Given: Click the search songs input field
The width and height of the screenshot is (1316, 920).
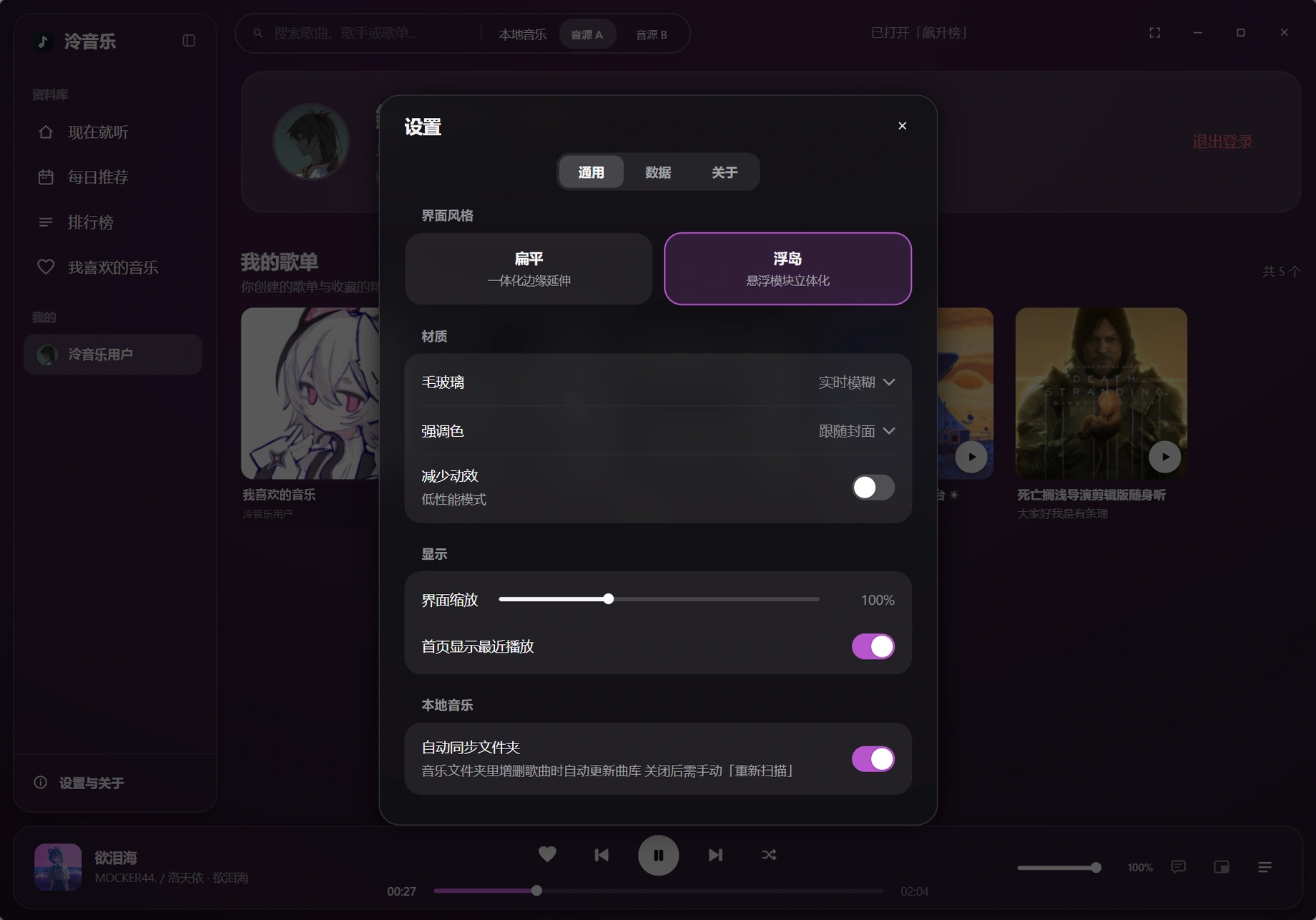Looking at the screenshot, I should (372, 34).
